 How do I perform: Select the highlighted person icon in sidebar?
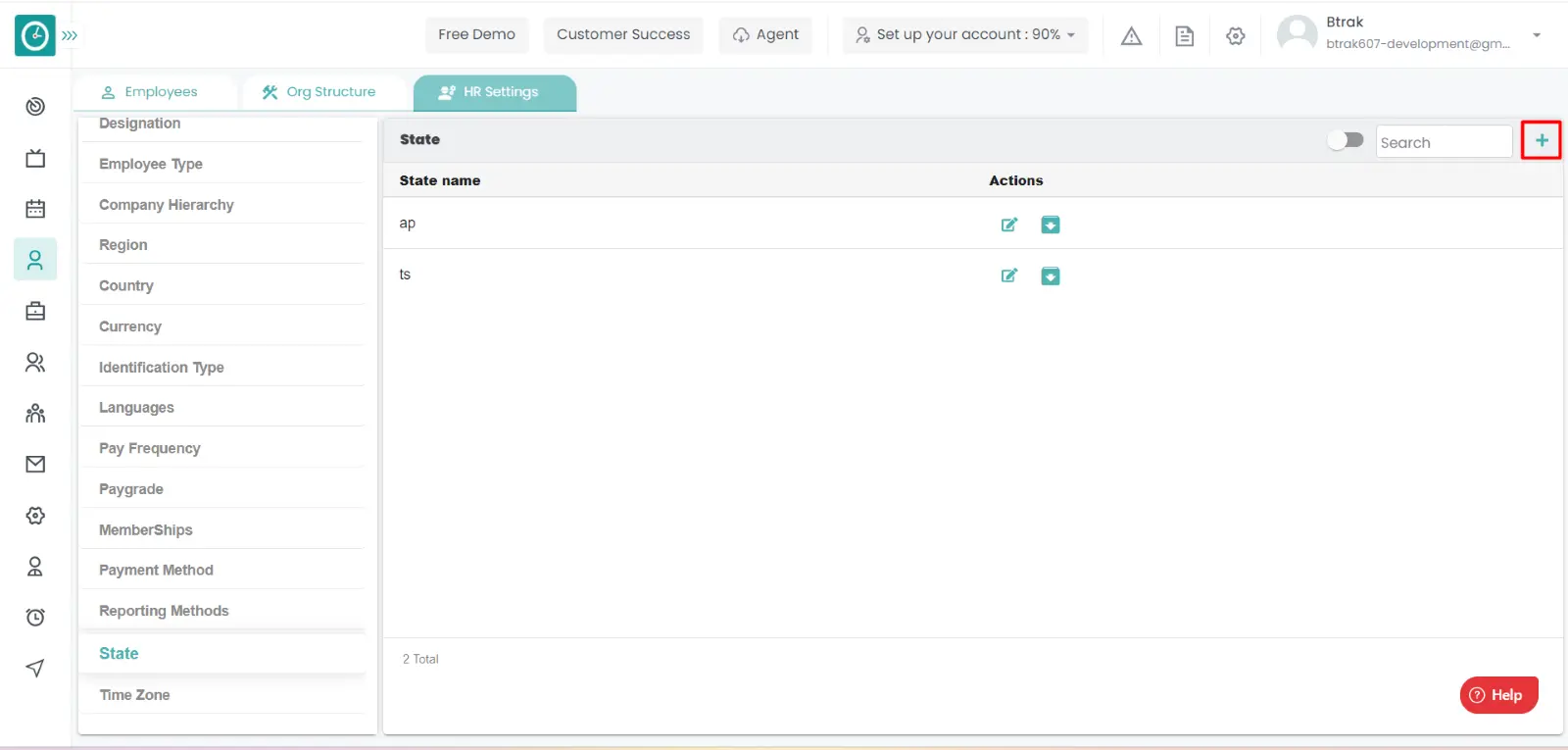[35, 260]
